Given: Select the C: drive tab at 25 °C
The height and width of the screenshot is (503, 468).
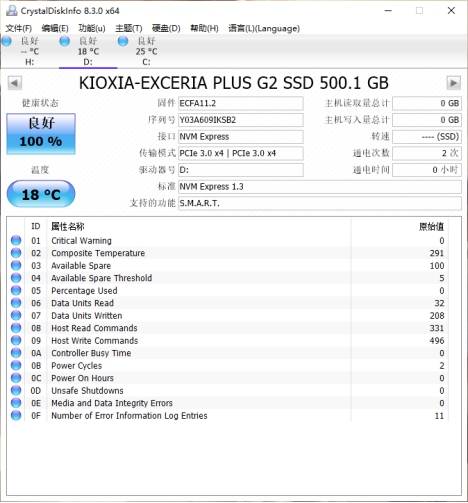Looking at the screenshot, I should [x=146, y=51].
